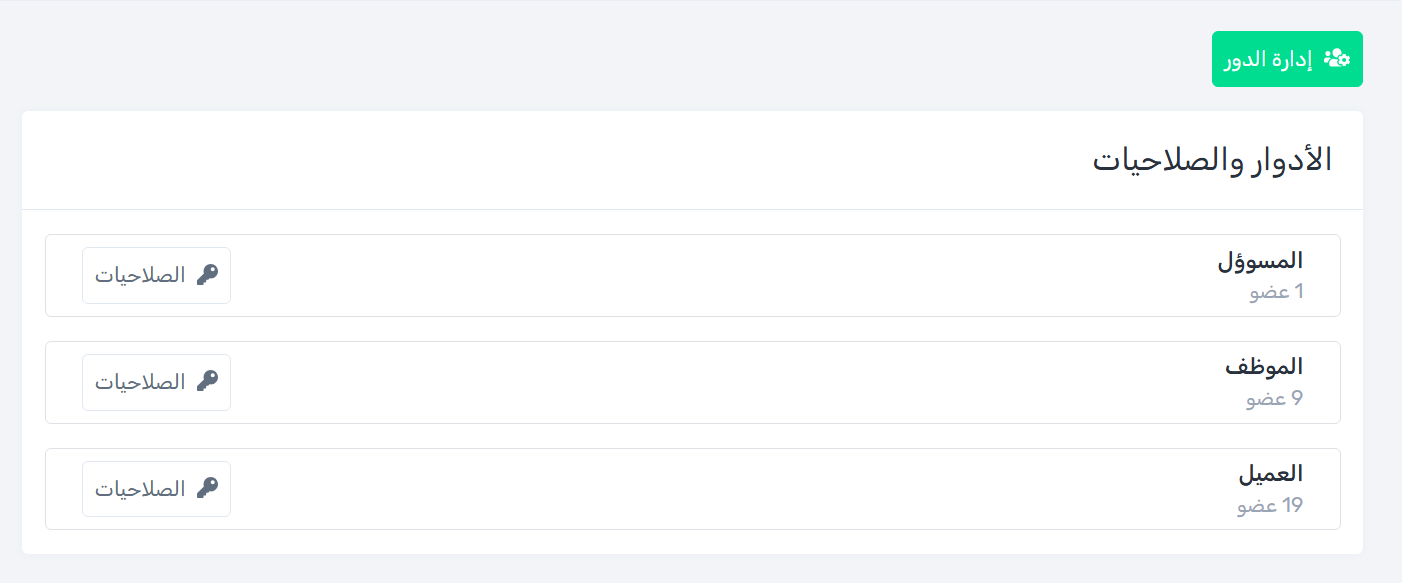Click the key icon for المسؤول role

coord(207,275)
